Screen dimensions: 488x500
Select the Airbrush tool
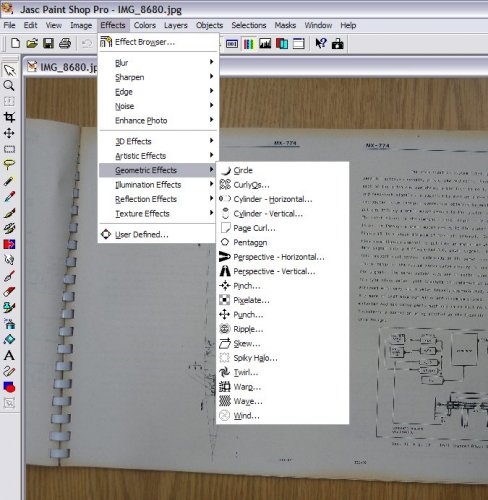(9, 323)
